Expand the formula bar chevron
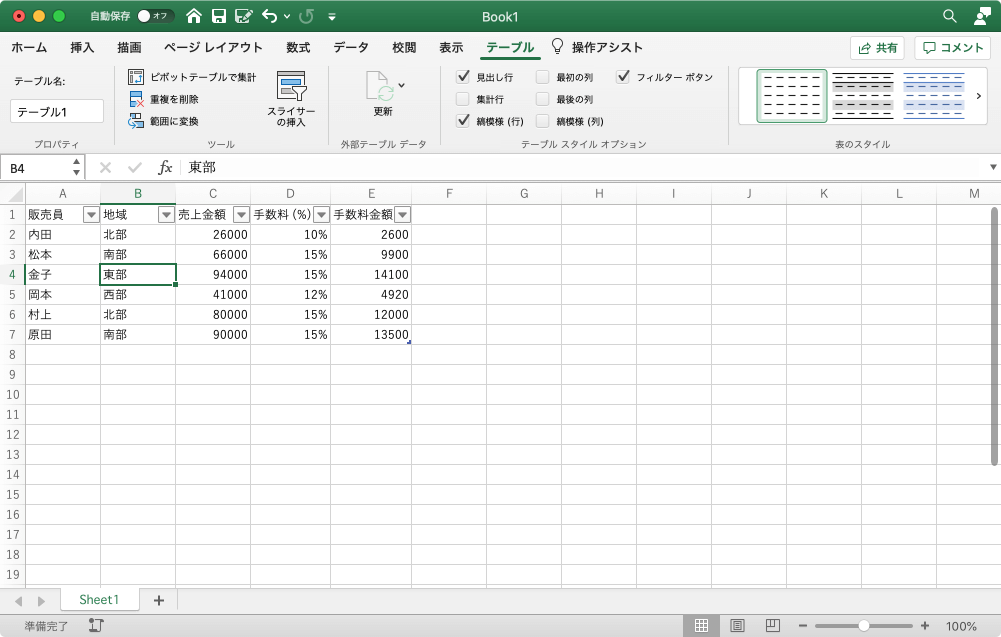Image resolution: width=1001 pixels, height=637 pixels. [993, 167]
